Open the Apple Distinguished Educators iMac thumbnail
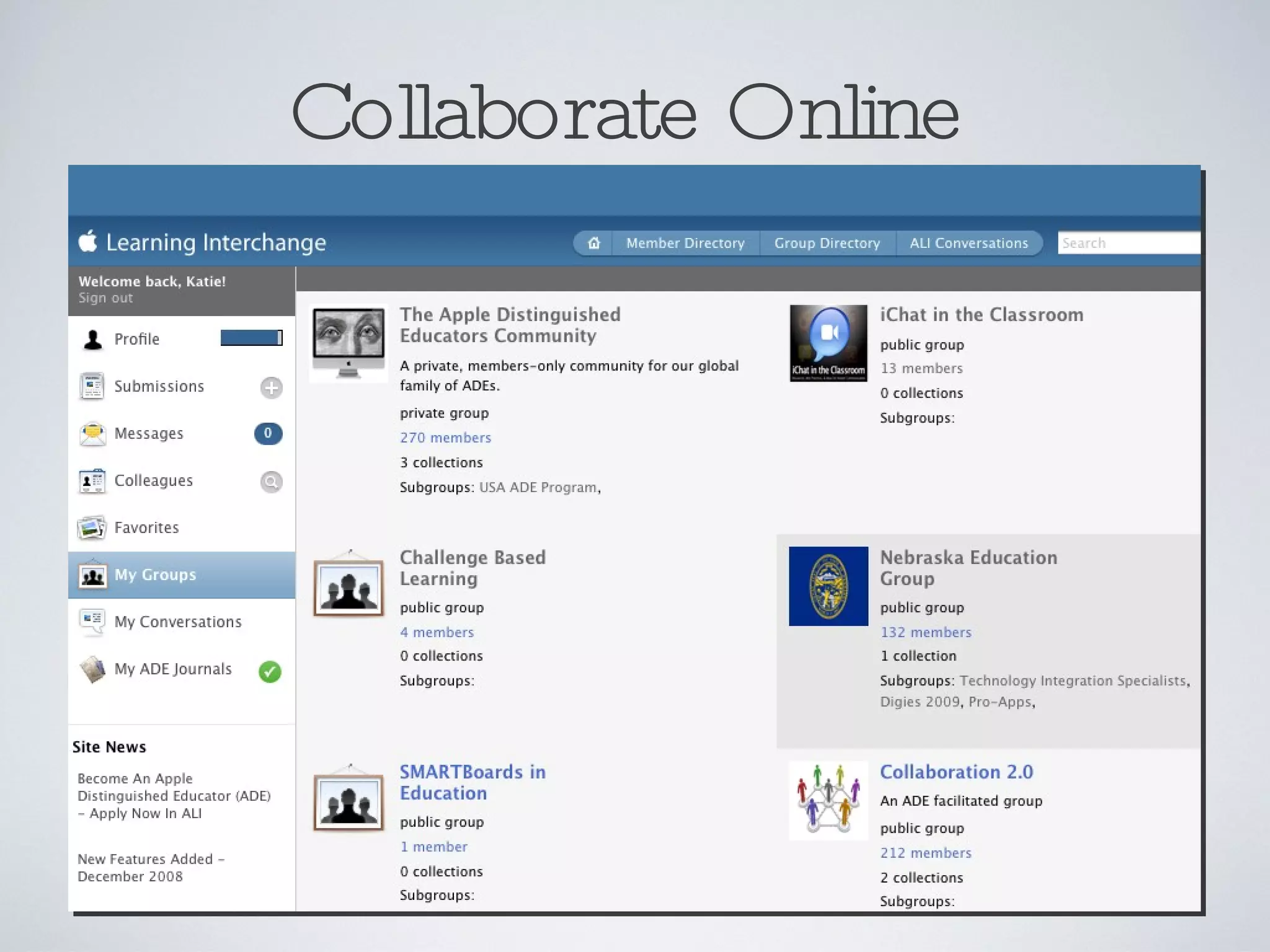 (349, 343)
